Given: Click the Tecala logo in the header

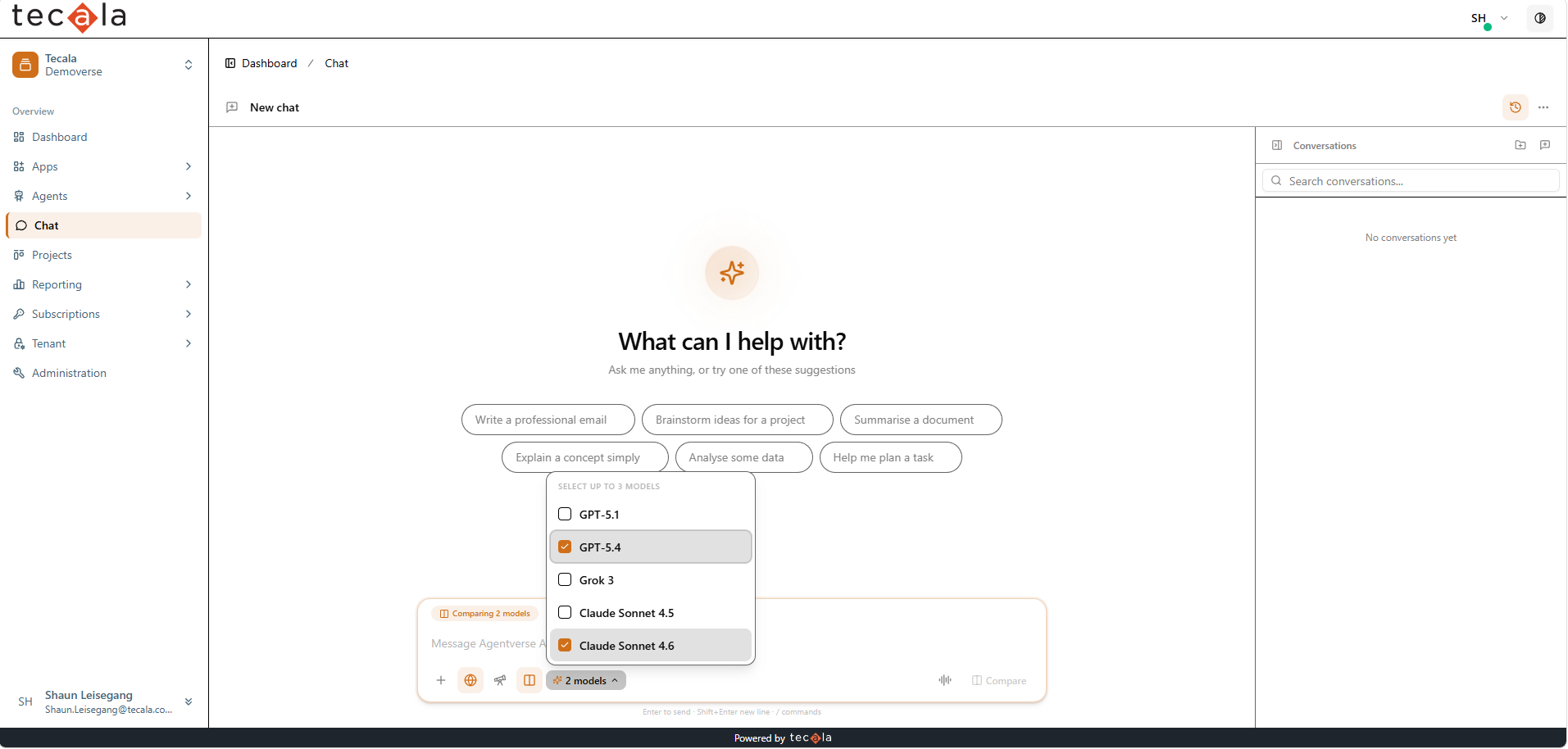Looking at the screenshot, I should (x=69, y=17).
